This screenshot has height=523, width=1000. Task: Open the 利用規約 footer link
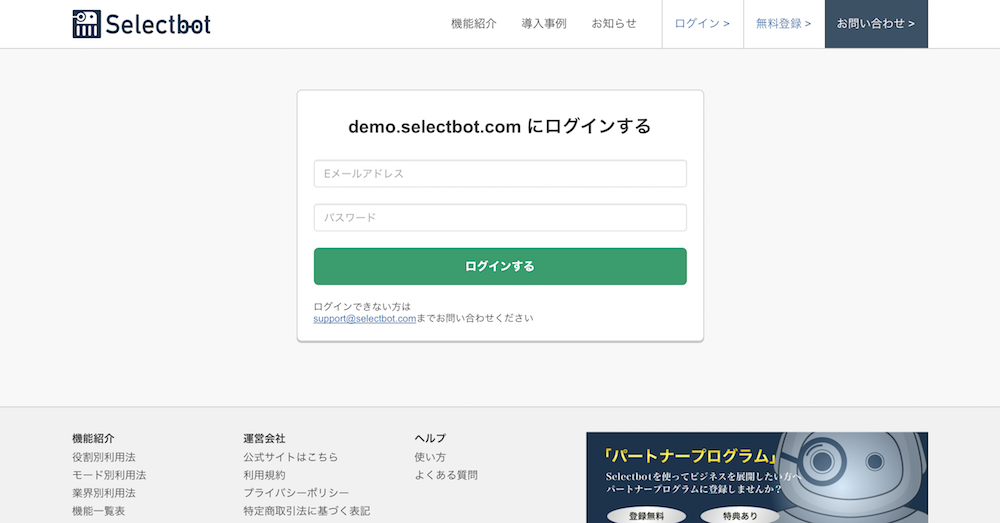[264, 475]
